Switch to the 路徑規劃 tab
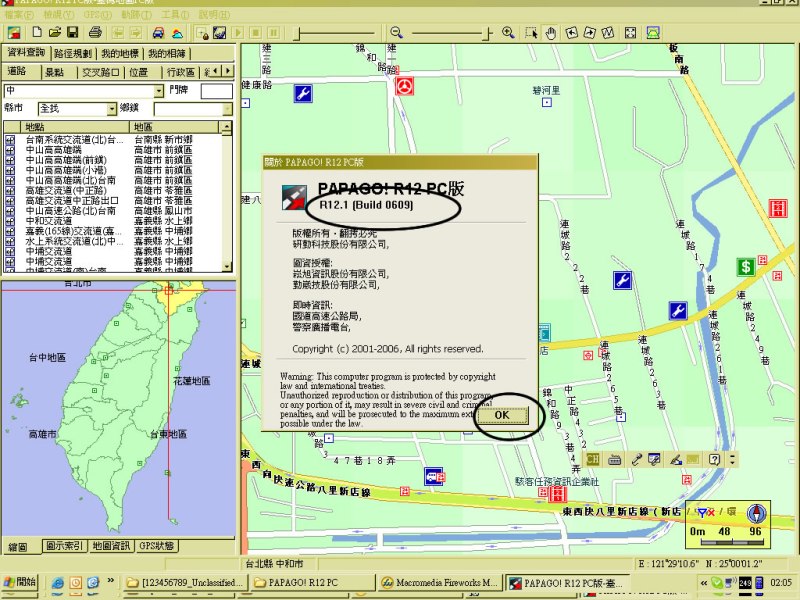Image resolution: width=800 pixels, height=600 pixels. point(73,53)
